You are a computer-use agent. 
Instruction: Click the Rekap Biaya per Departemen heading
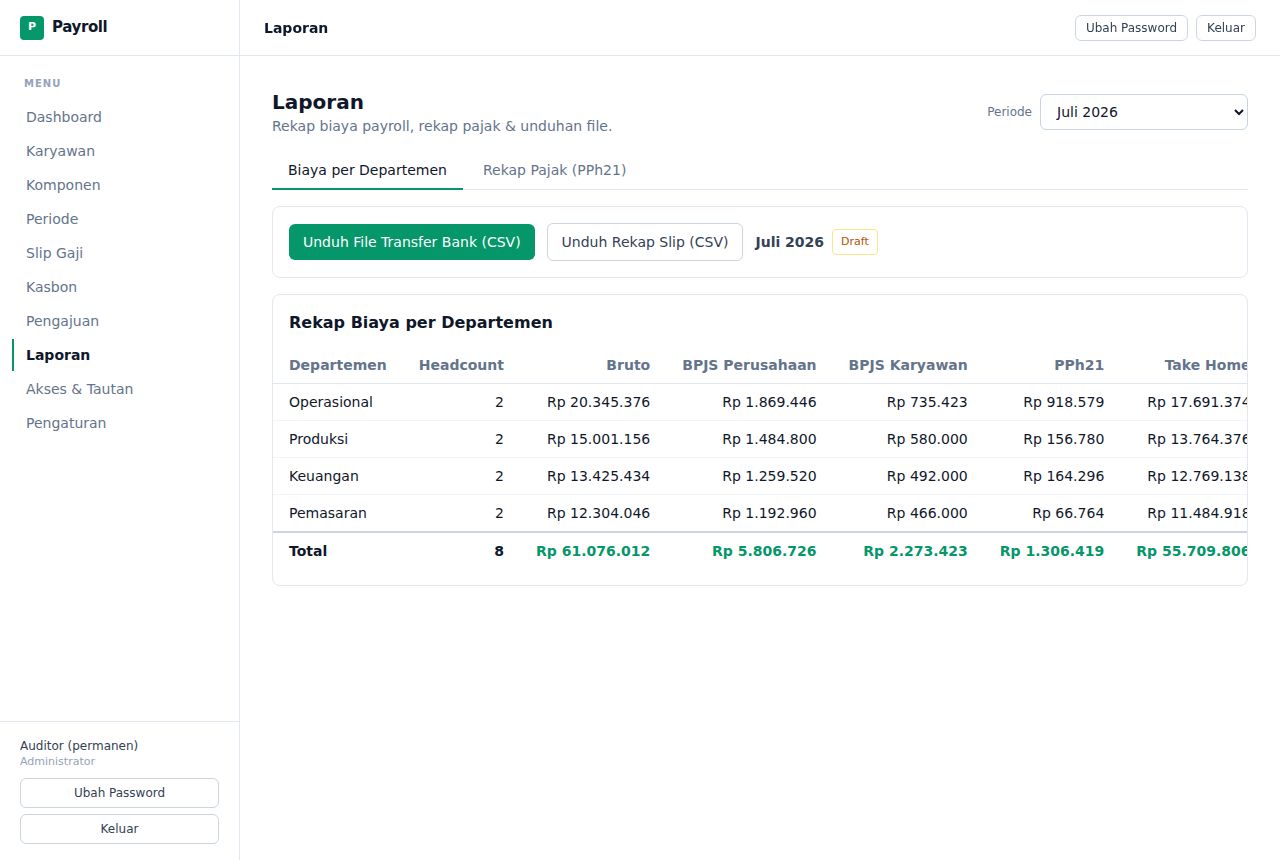coord(421,323)
